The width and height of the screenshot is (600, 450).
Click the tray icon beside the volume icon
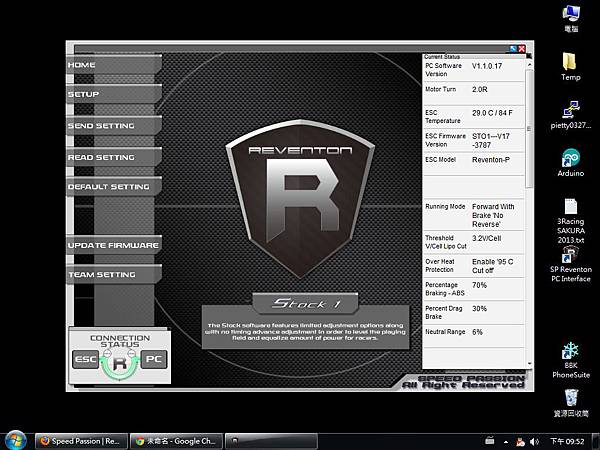coord(520,442)
